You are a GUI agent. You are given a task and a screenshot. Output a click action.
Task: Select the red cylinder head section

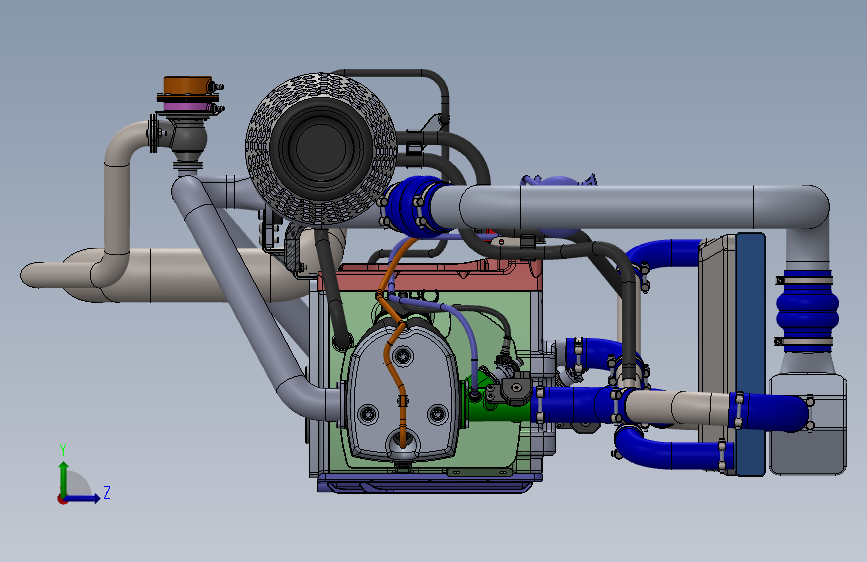(x=431, y=276)
